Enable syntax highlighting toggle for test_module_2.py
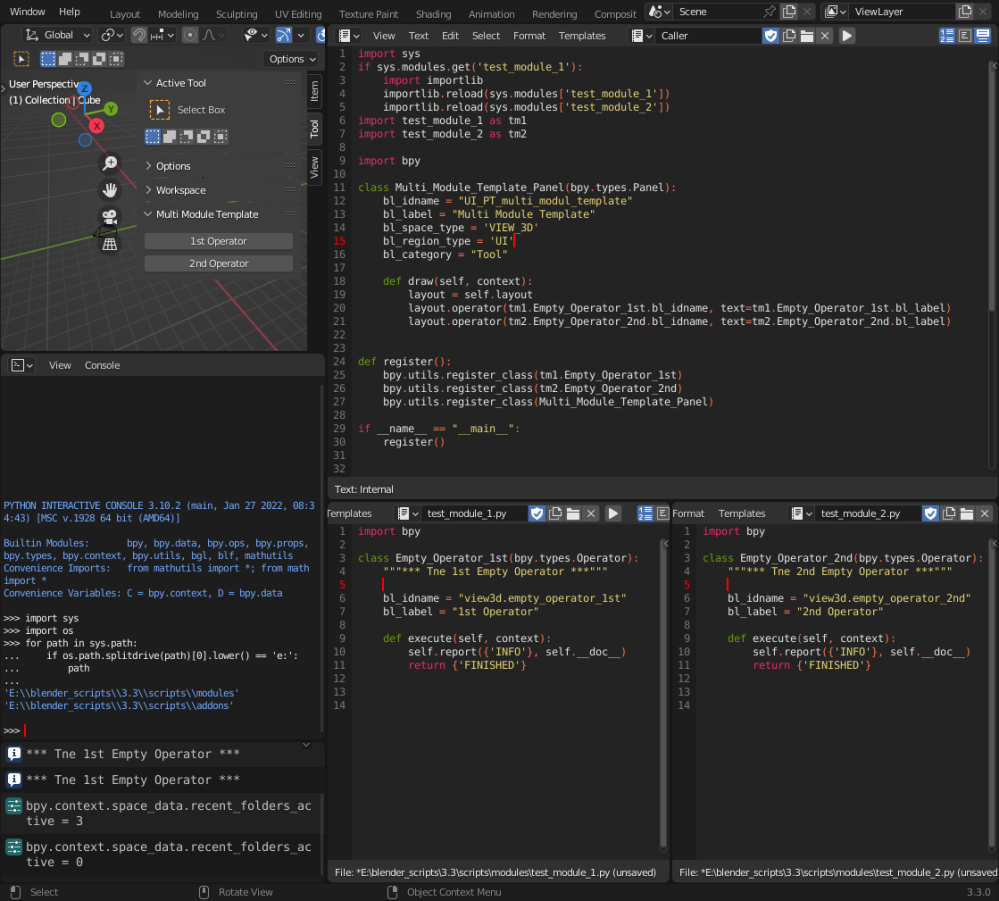Viewport: 999px width, 901px height. pos(931,513)
